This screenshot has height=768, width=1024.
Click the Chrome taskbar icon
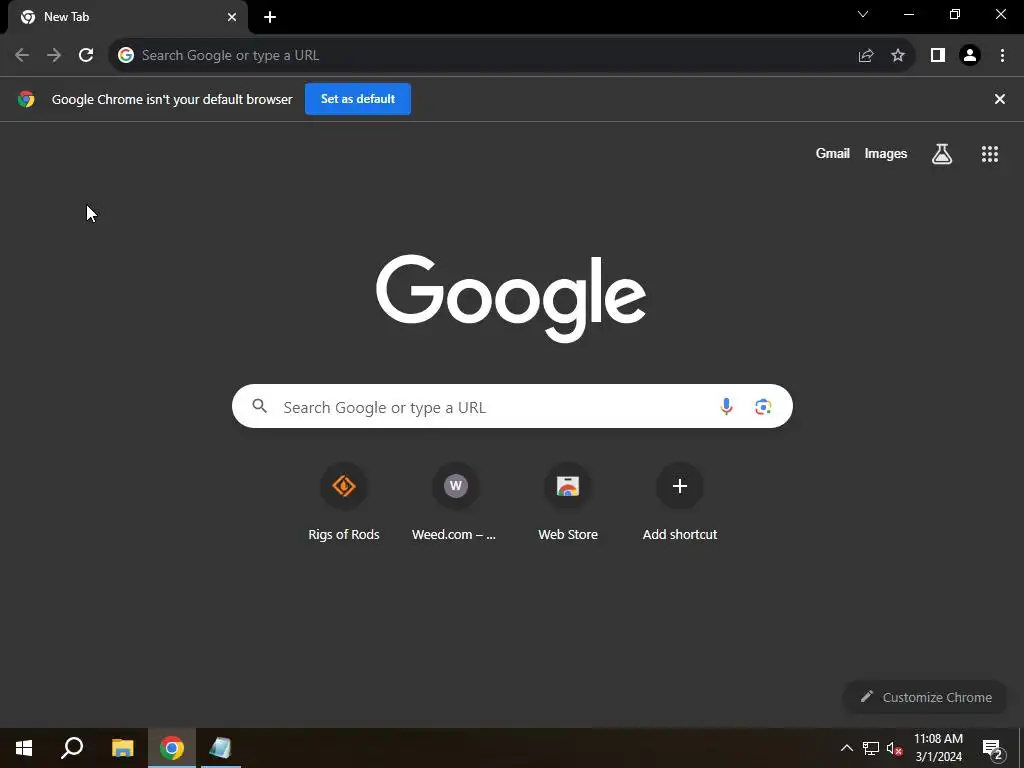point(172,748)
